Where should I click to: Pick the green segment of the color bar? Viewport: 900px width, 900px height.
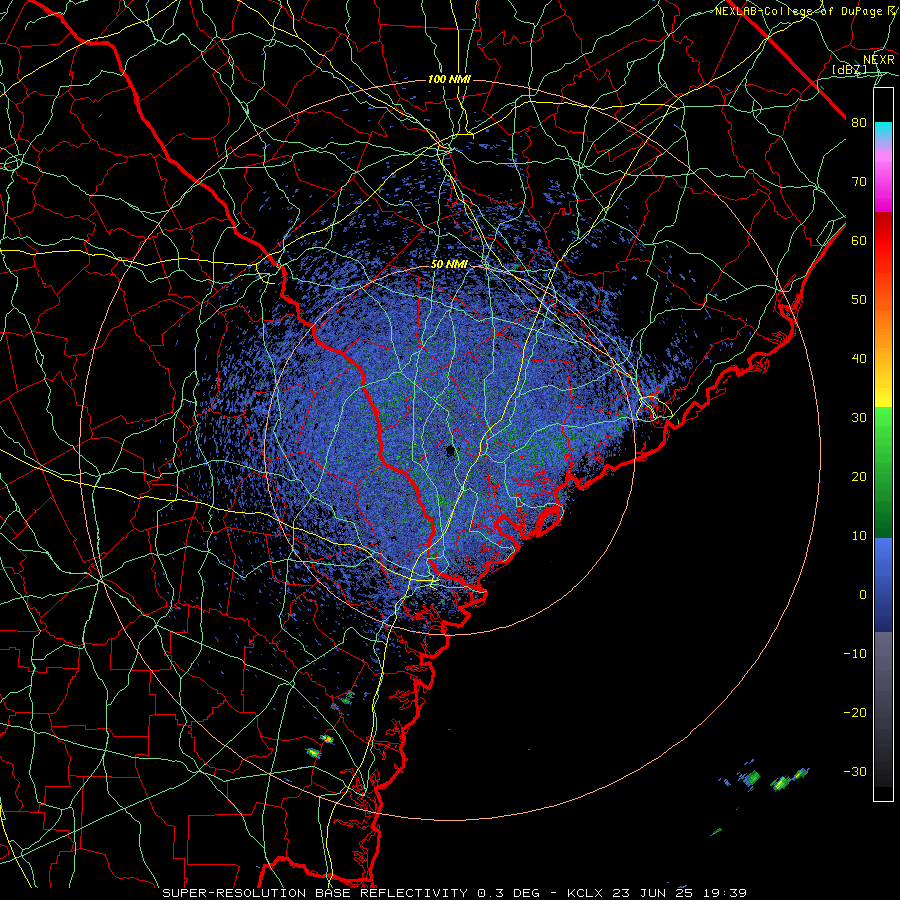coord(883,472)
